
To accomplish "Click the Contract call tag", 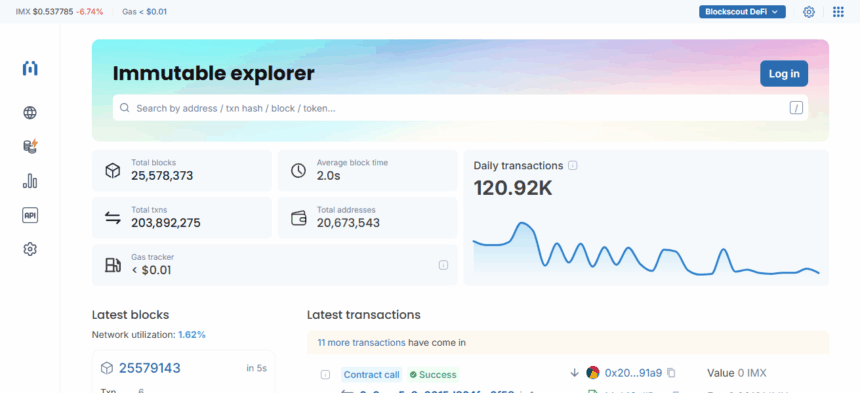I will click(371, 375).
